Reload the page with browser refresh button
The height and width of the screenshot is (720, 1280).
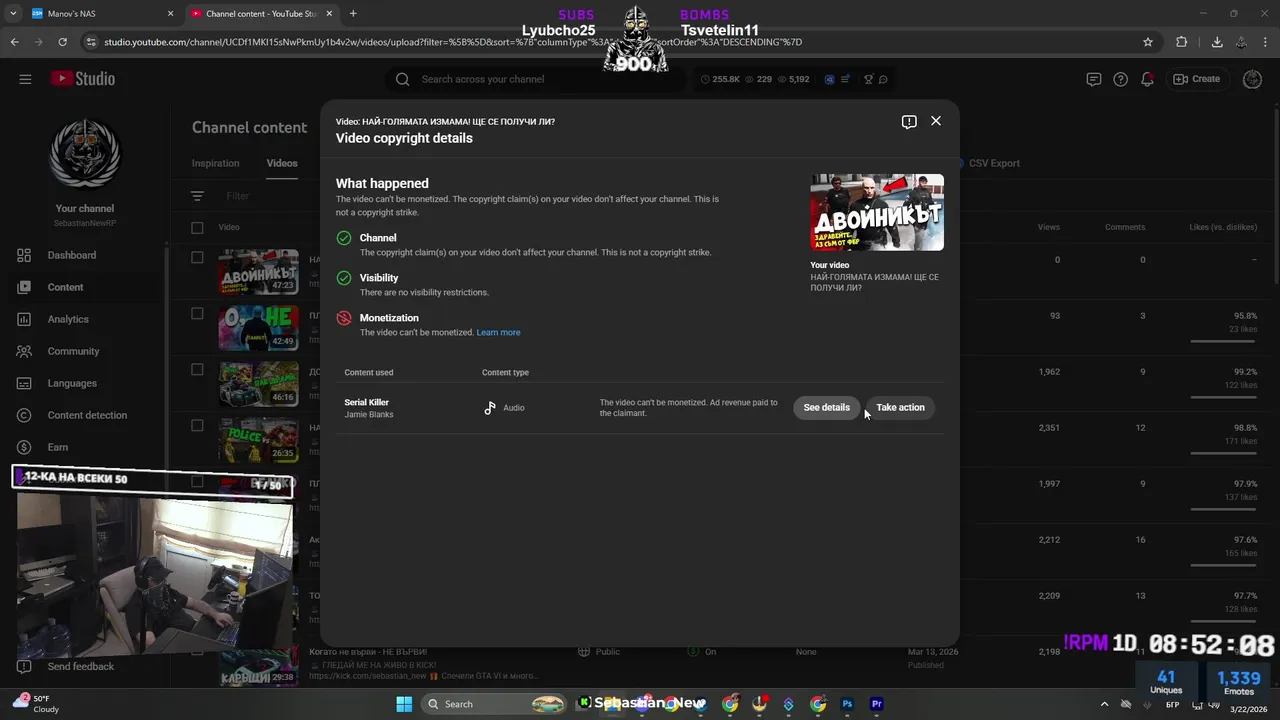[63, 42]
